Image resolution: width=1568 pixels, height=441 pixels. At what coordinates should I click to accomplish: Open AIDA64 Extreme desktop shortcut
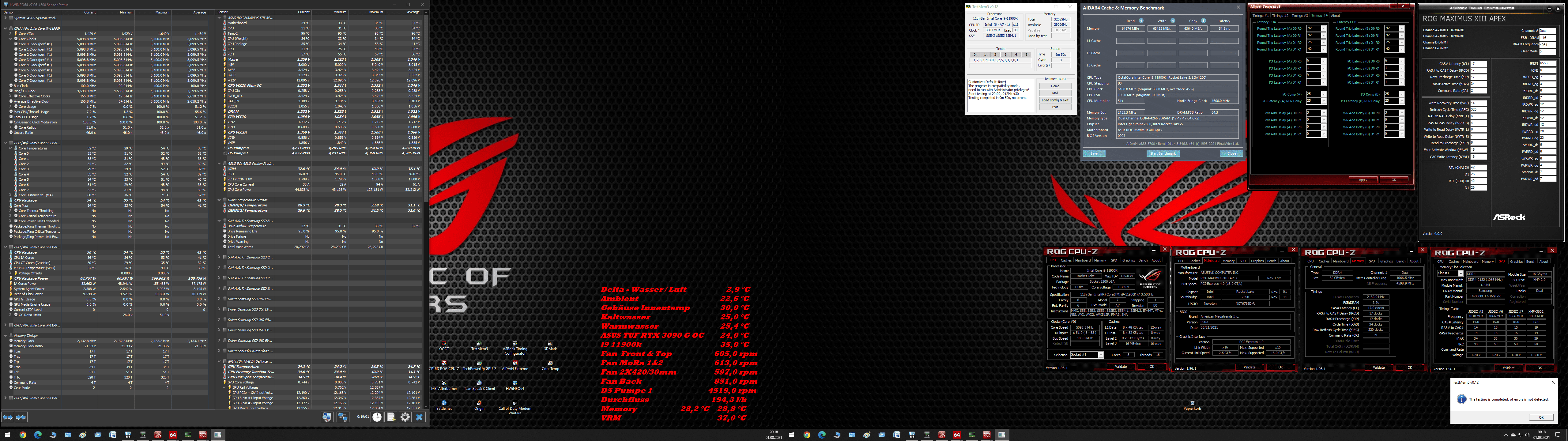tap(515, 365)
